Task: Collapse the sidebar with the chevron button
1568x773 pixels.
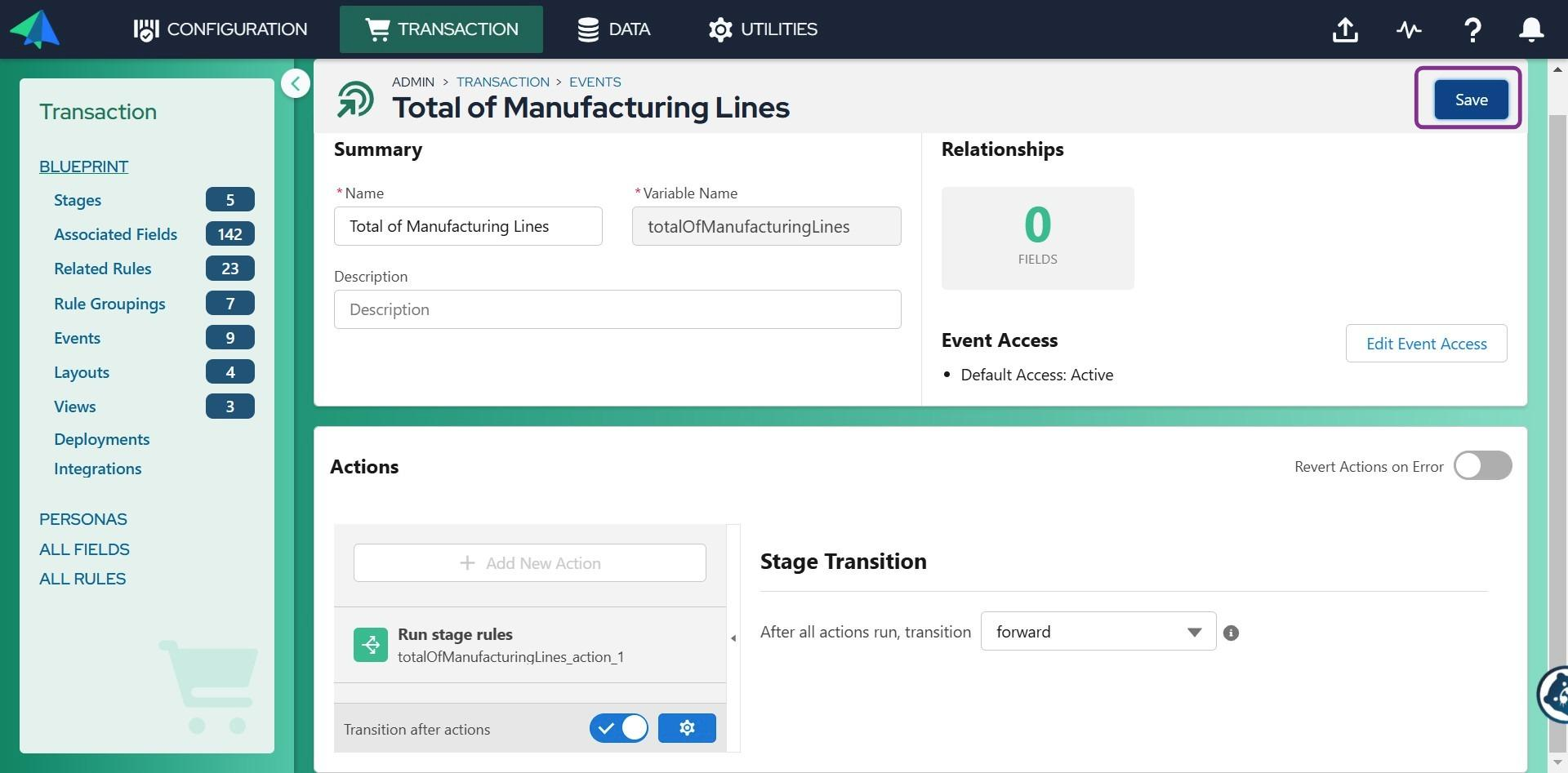Action: (295, 83)
